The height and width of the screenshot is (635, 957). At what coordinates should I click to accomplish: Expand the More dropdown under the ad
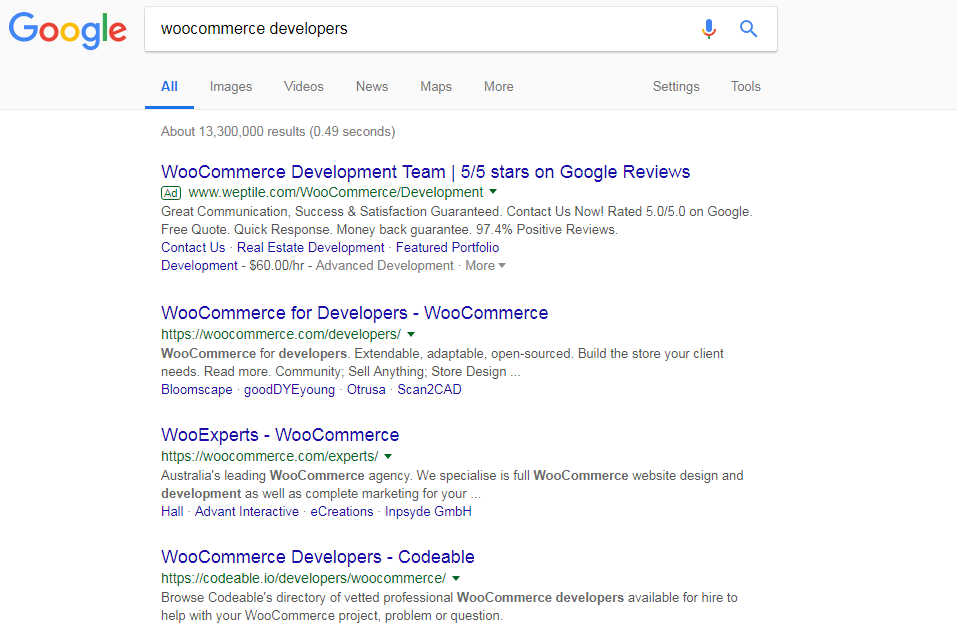[485, 266]
